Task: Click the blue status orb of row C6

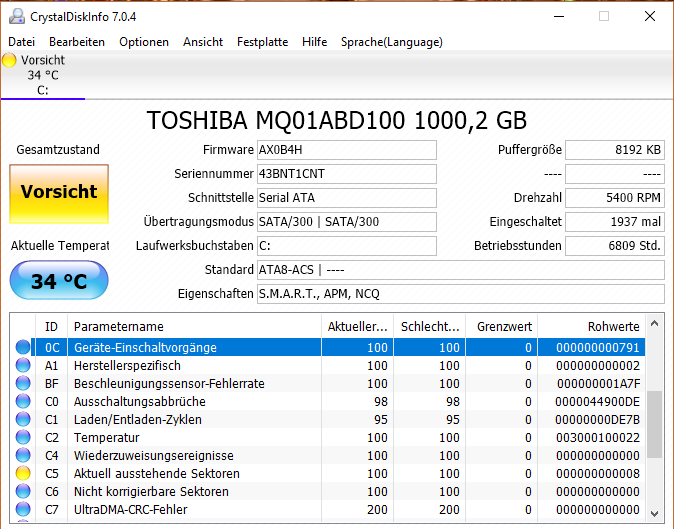Action: pos(23,492)
